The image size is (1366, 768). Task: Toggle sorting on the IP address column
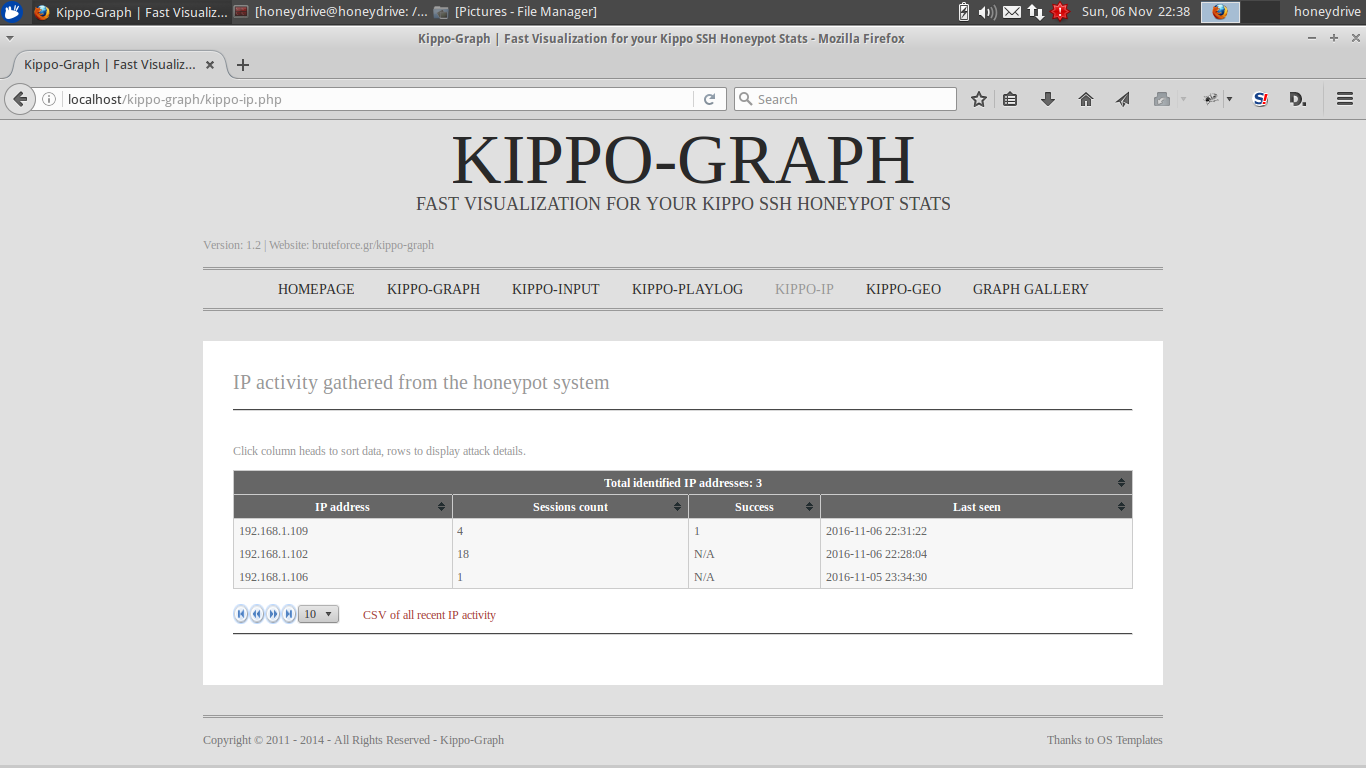click(342, 506)
